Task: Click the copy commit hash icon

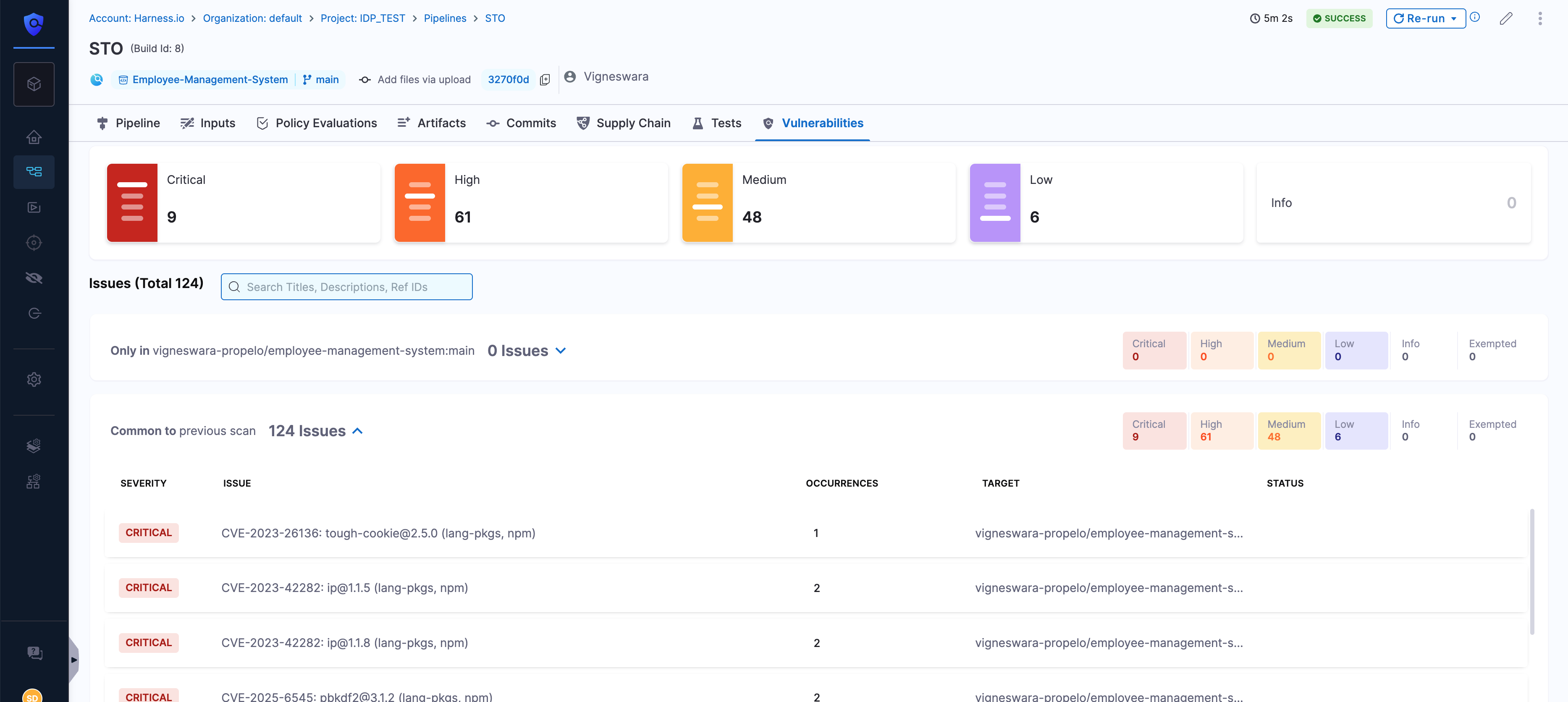Action: coord(545,80)
